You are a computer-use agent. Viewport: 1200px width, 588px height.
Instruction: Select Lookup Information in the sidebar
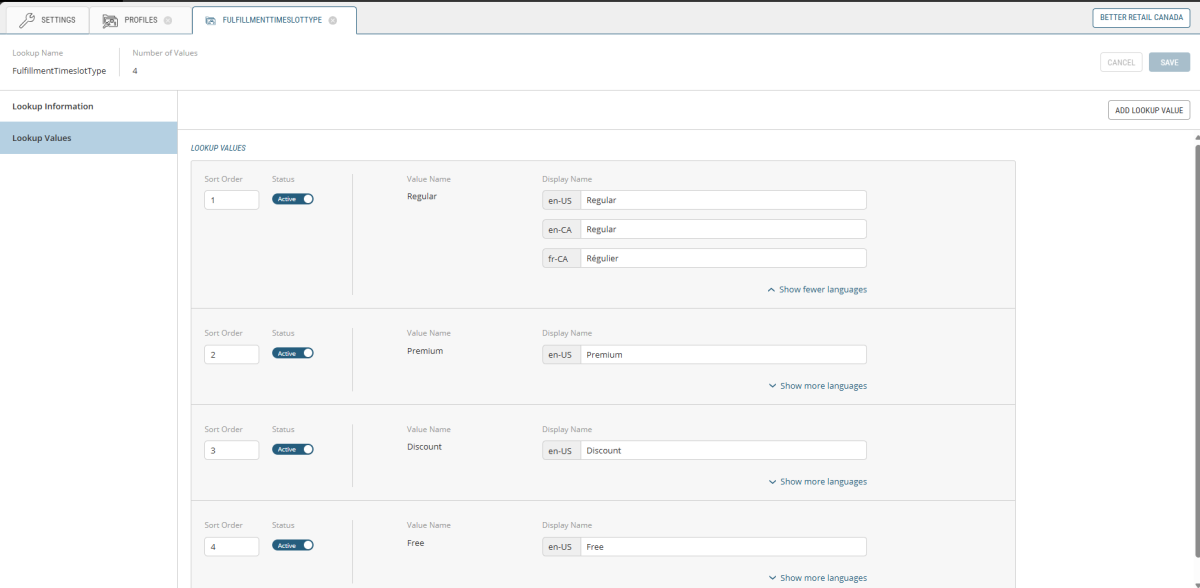[53, 106]
